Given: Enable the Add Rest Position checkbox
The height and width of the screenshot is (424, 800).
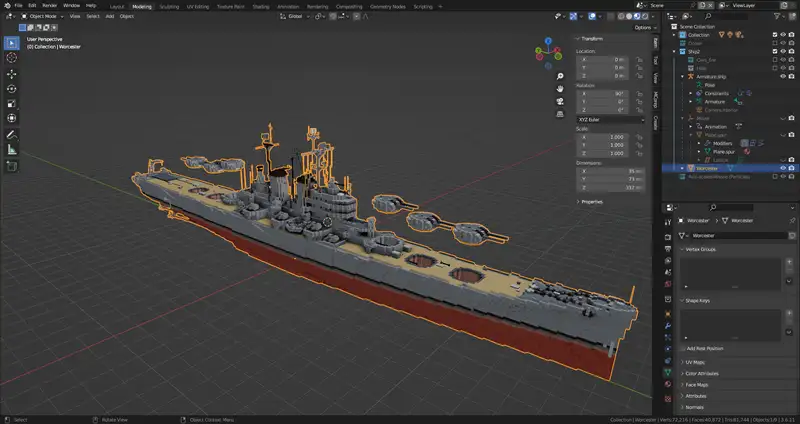Looking at the screenshot, I should (683, 348).
